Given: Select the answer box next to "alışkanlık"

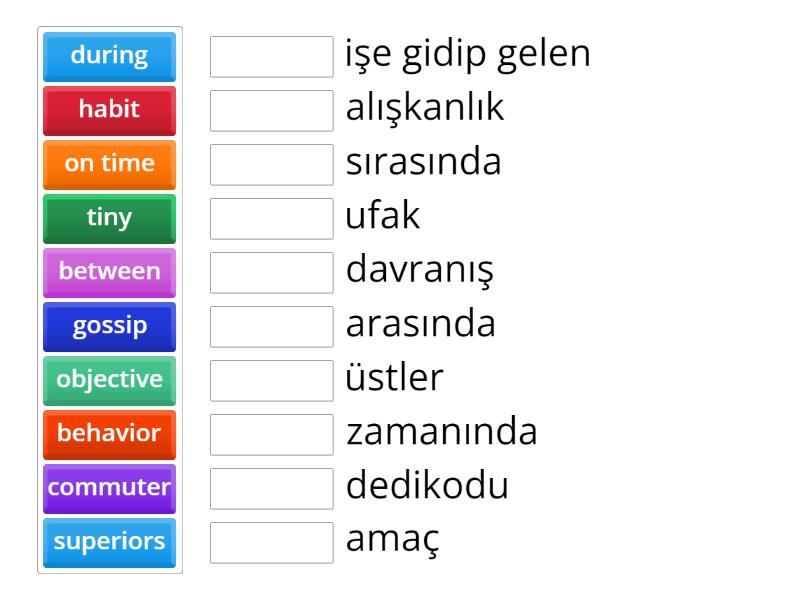Looking at the screenshot, I should (x=272, y=111).
